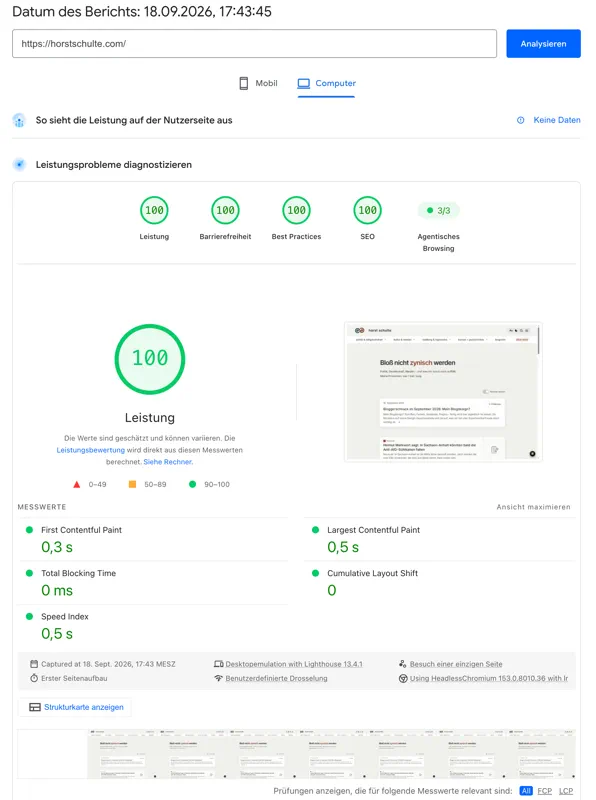Select the Computer tab
The height and width of the screenshot is (800, 596).
(327, 83)
